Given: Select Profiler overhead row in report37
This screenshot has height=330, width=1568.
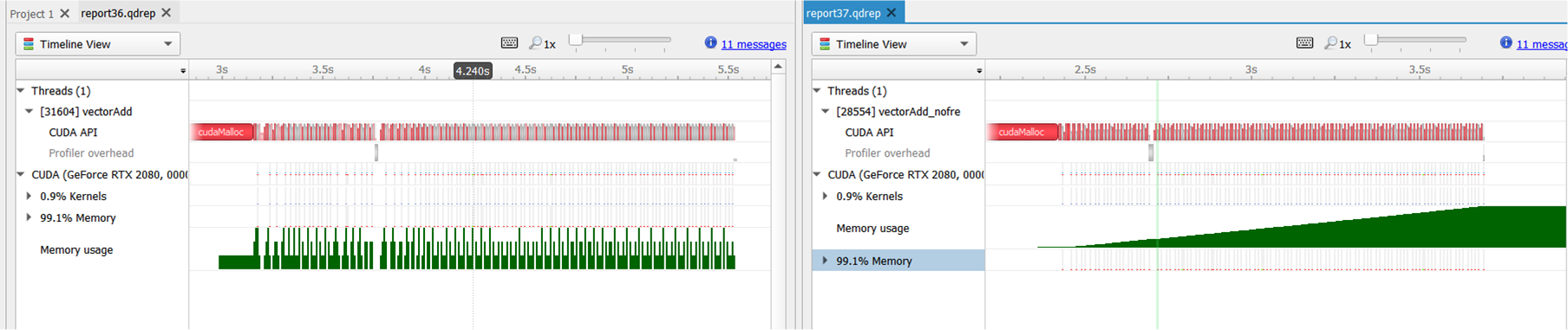Looking at the screenshot, I should (887, 153).
